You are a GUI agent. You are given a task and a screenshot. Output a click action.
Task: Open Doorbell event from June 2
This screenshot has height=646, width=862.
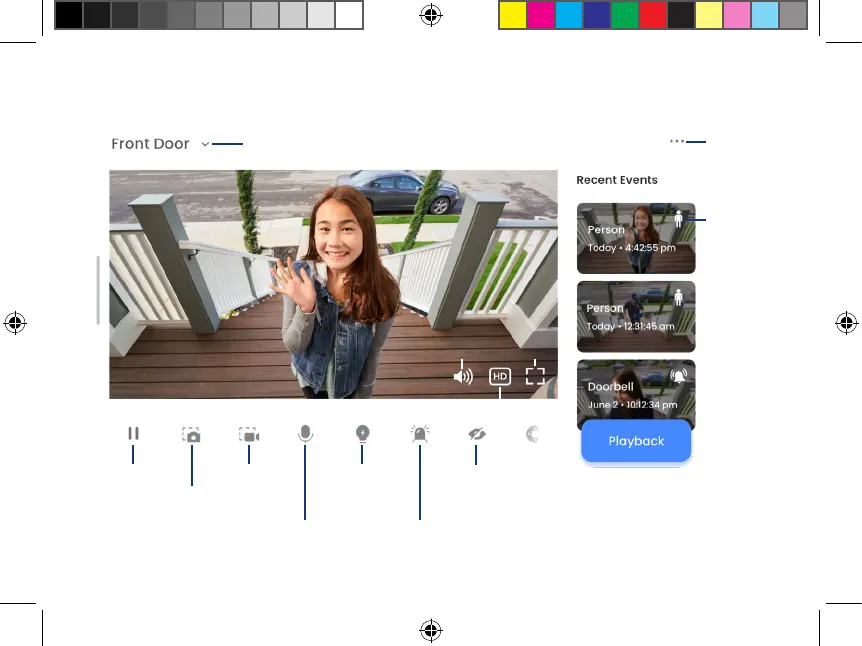[636, 390]
